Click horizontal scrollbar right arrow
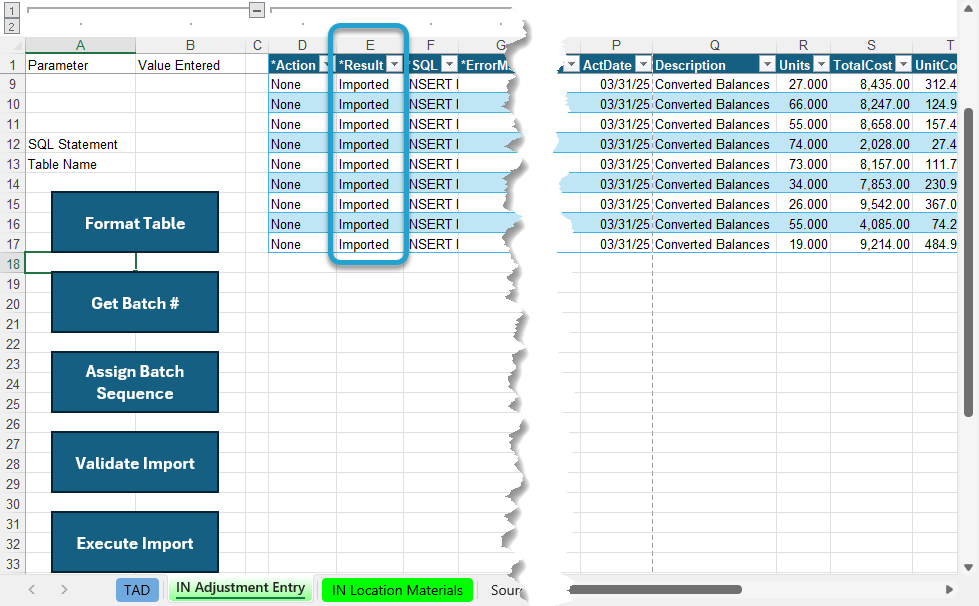The height and width of the screenshot is (606, 979). [x=949, y=589]
